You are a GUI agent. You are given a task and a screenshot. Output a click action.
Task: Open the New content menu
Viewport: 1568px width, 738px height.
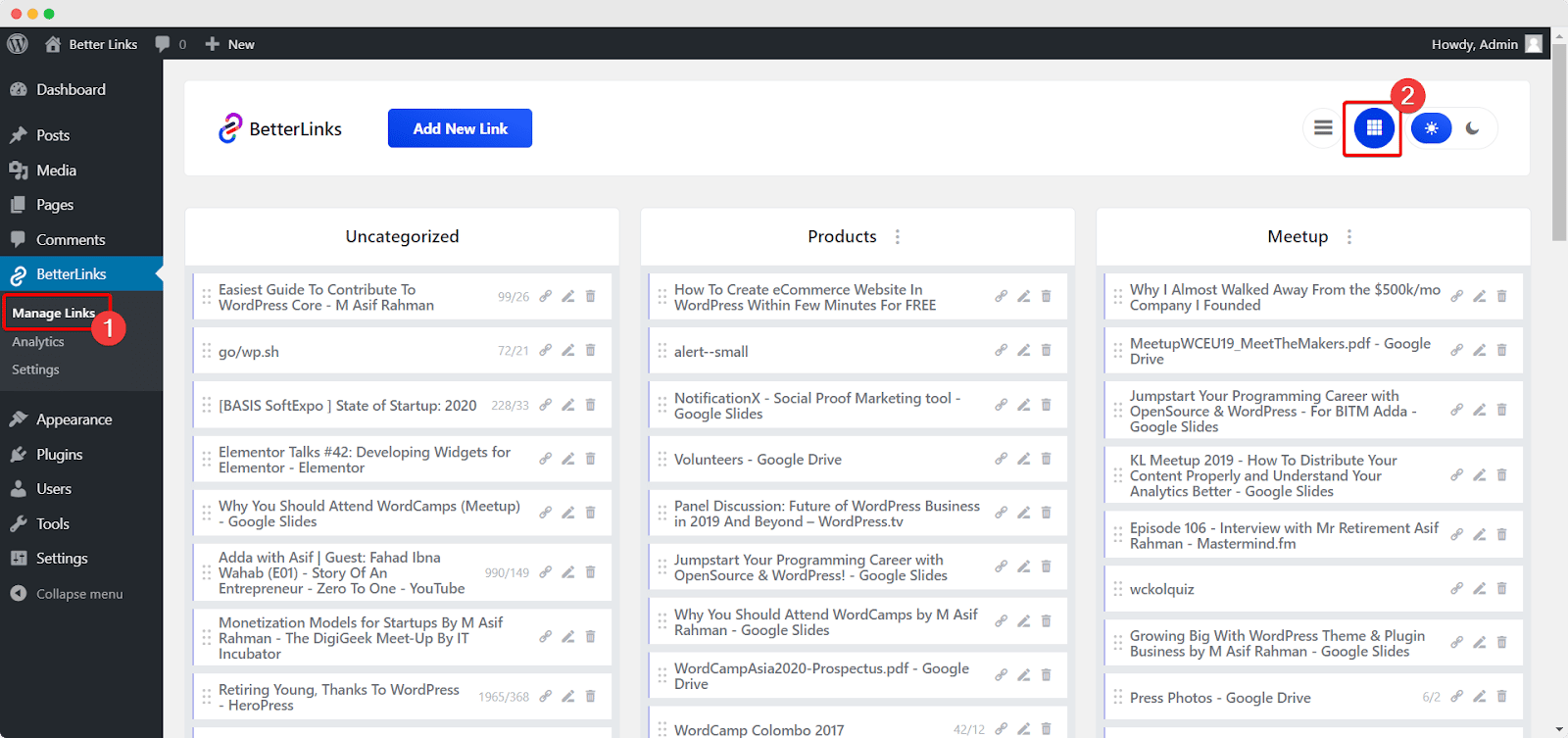tap(229, 44)
